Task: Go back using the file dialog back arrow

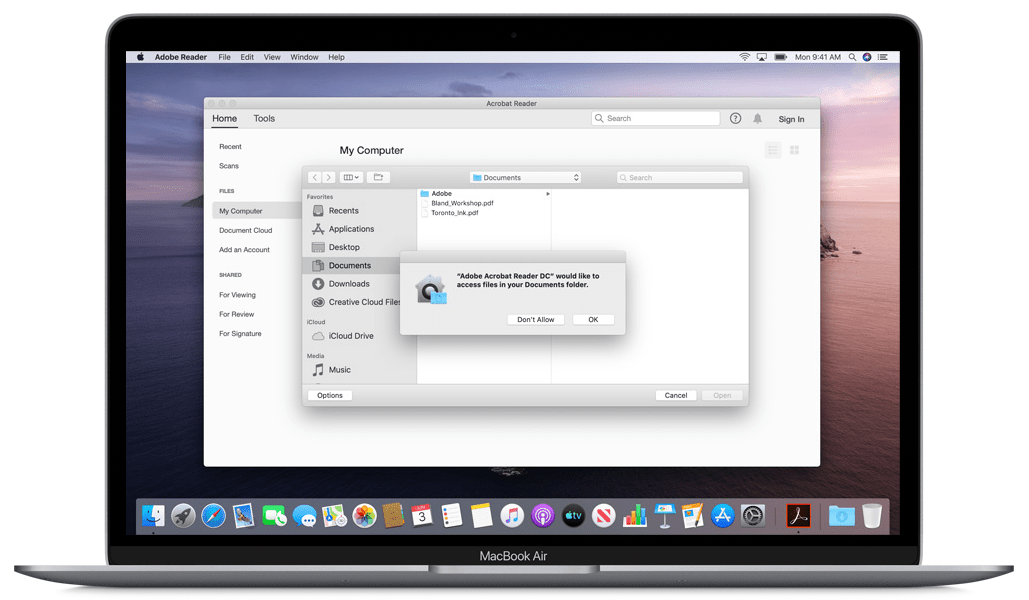Action: click(x=315, y=177)
